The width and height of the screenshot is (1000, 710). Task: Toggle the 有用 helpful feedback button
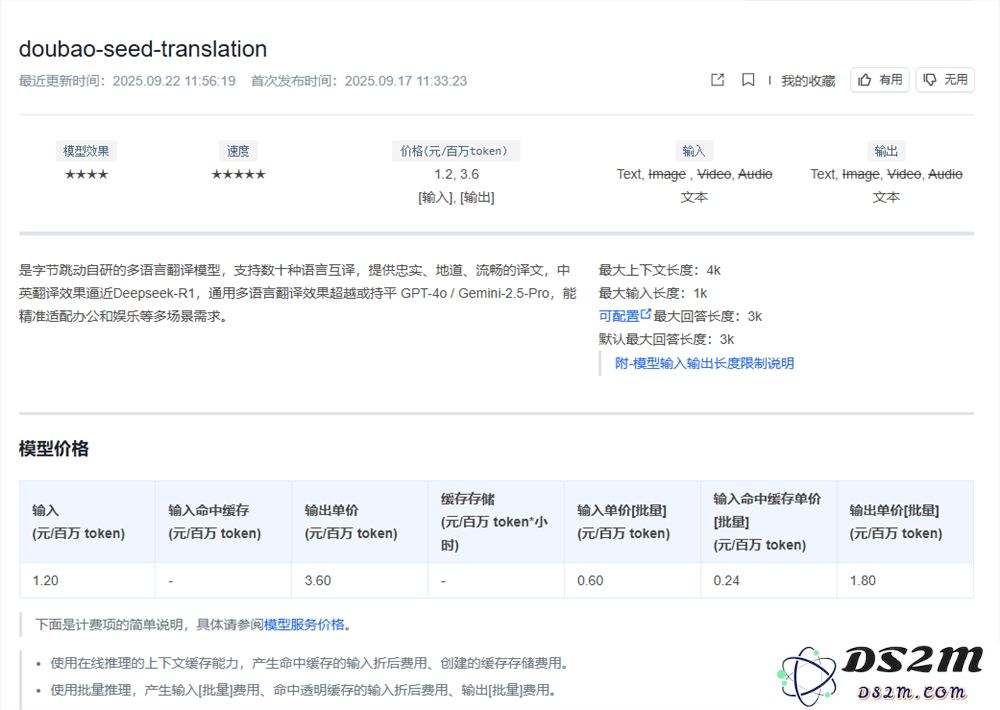[879, 80]
